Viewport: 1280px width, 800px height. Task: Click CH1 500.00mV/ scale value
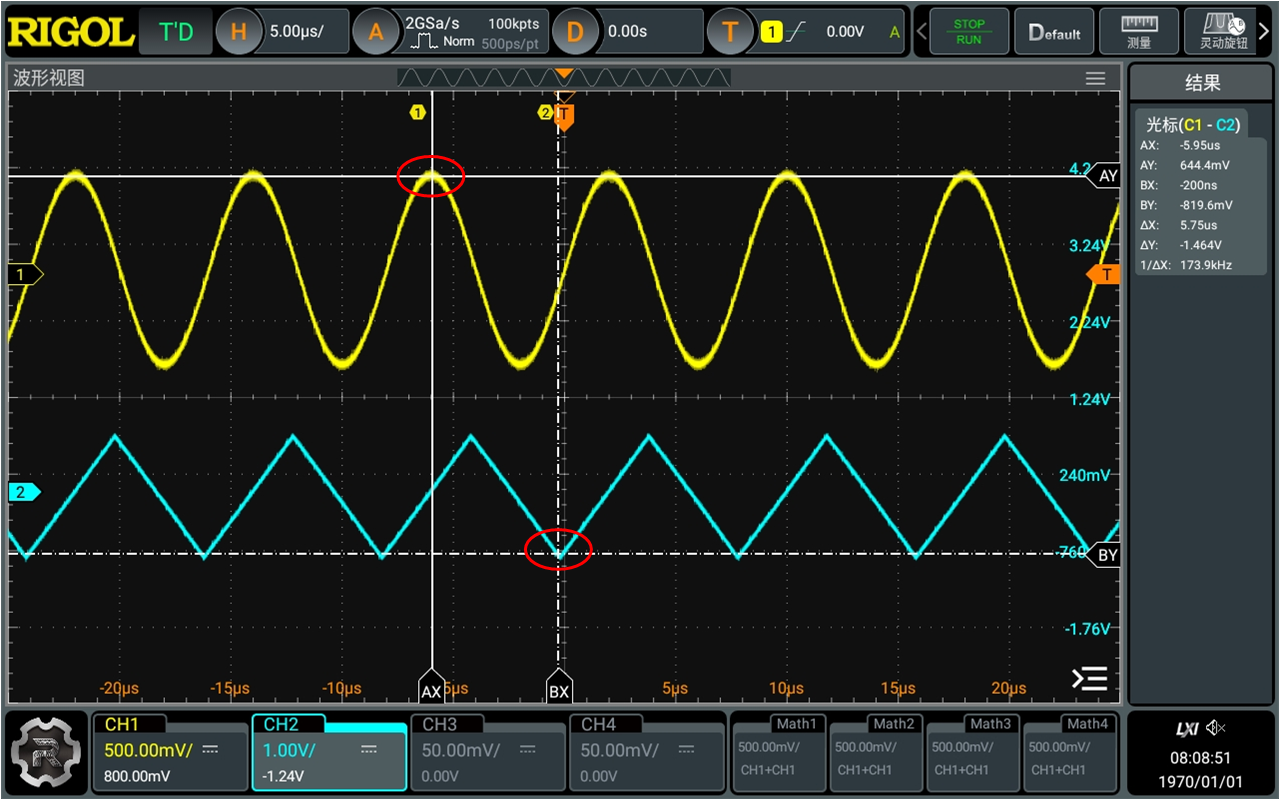coord(149,750)
